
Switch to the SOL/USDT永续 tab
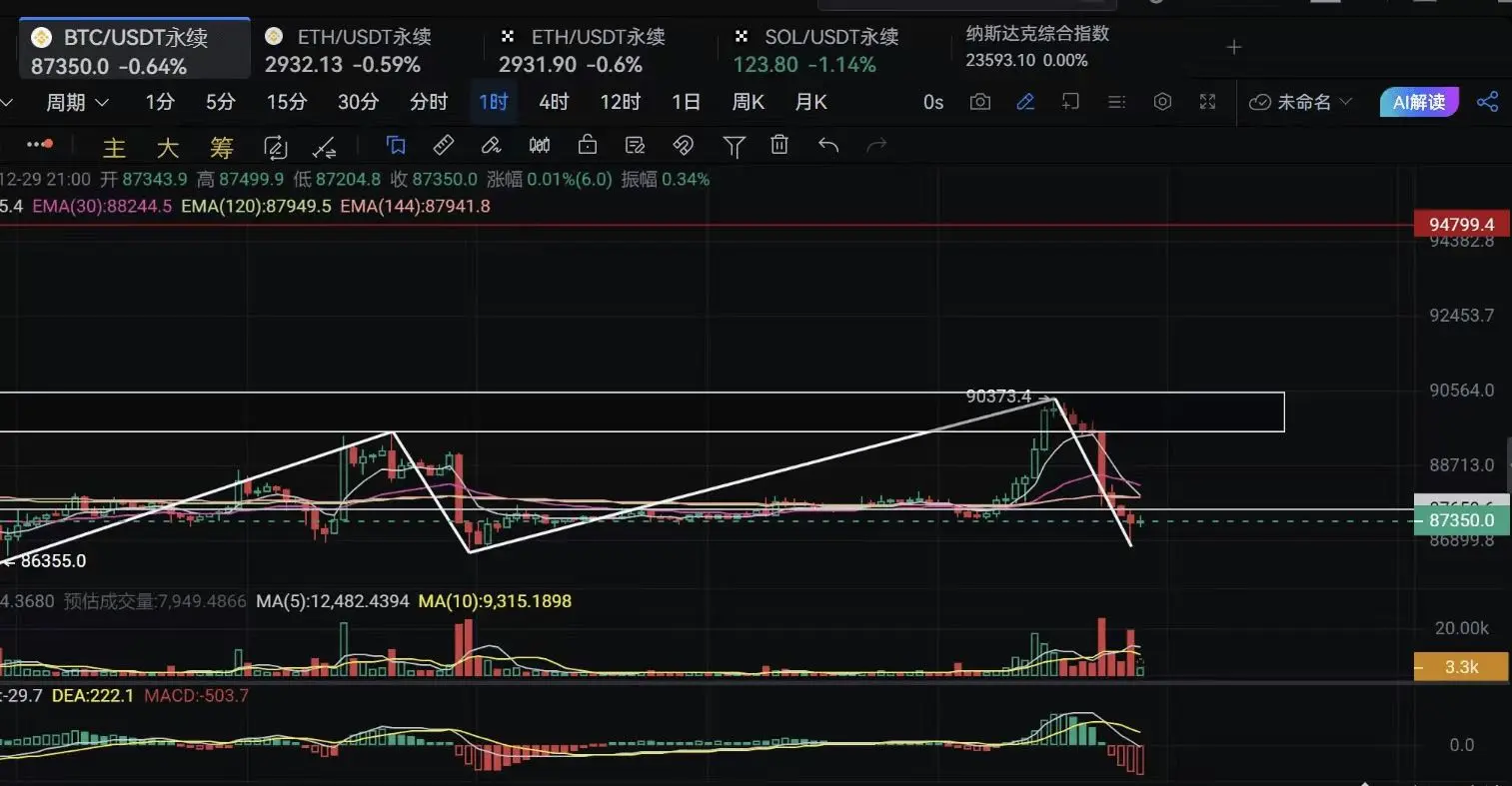click(x=817, y=51)
